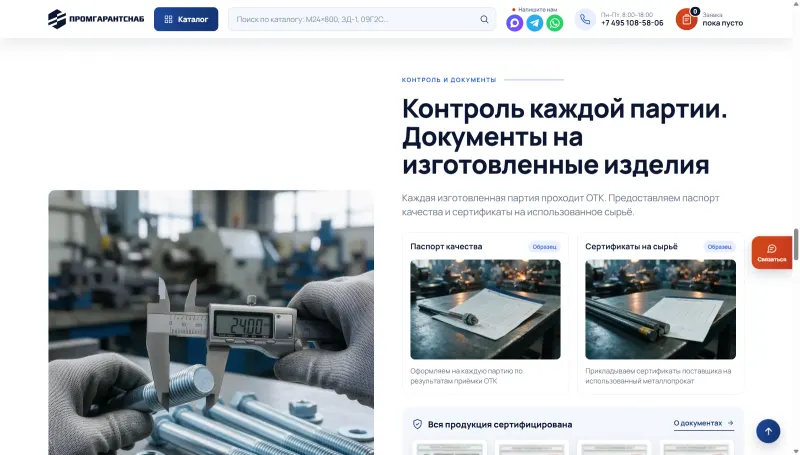Click the shield checkmark certification icon
This screenshot has height=455, width=800.
417,424
